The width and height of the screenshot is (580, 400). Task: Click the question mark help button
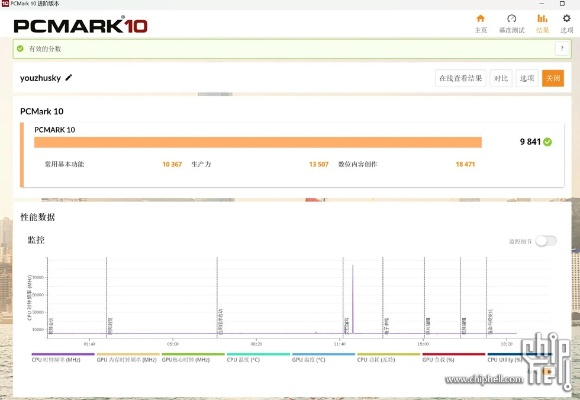tap(562, 48)
